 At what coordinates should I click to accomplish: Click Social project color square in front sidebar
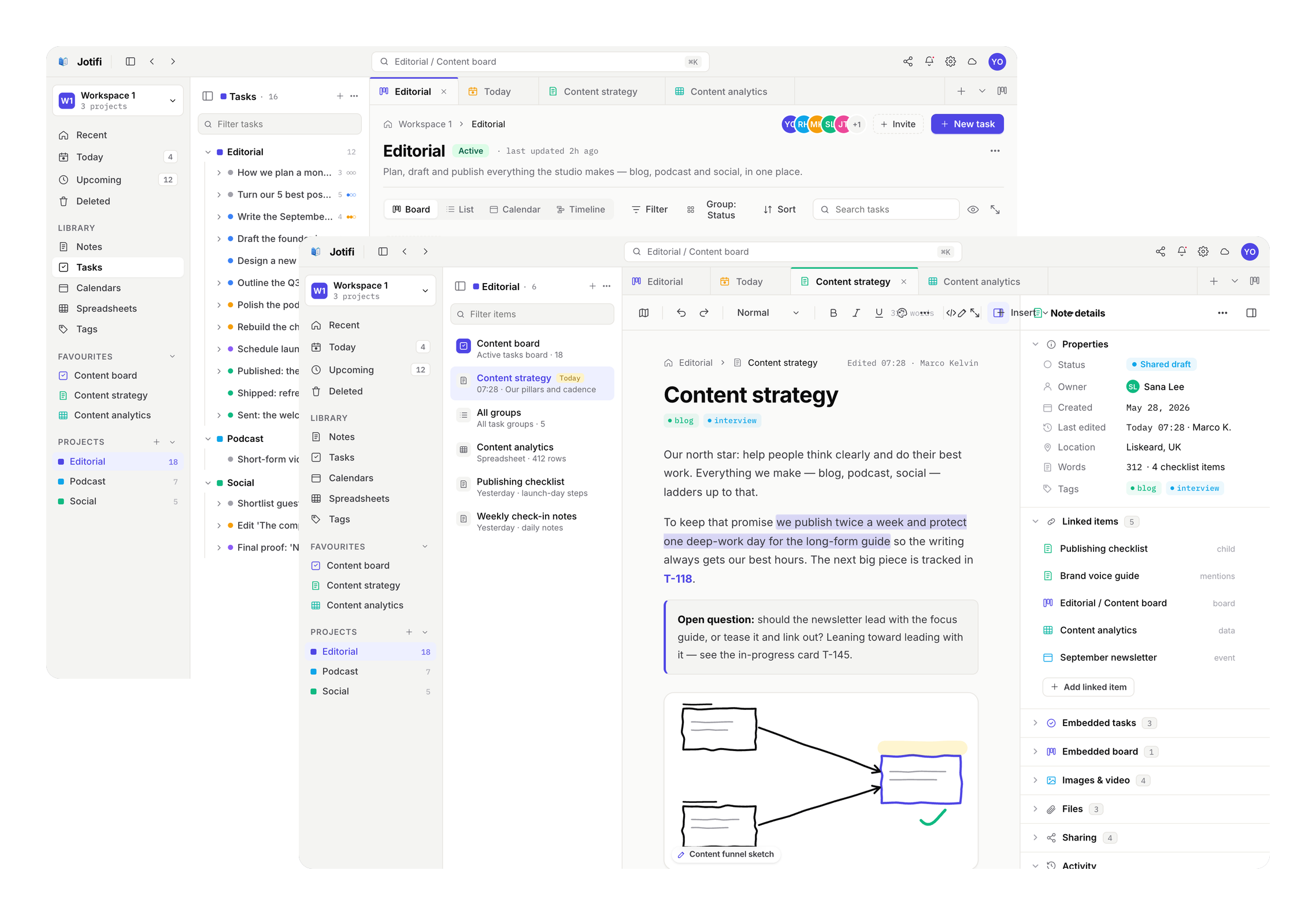[x=313, y=691]
